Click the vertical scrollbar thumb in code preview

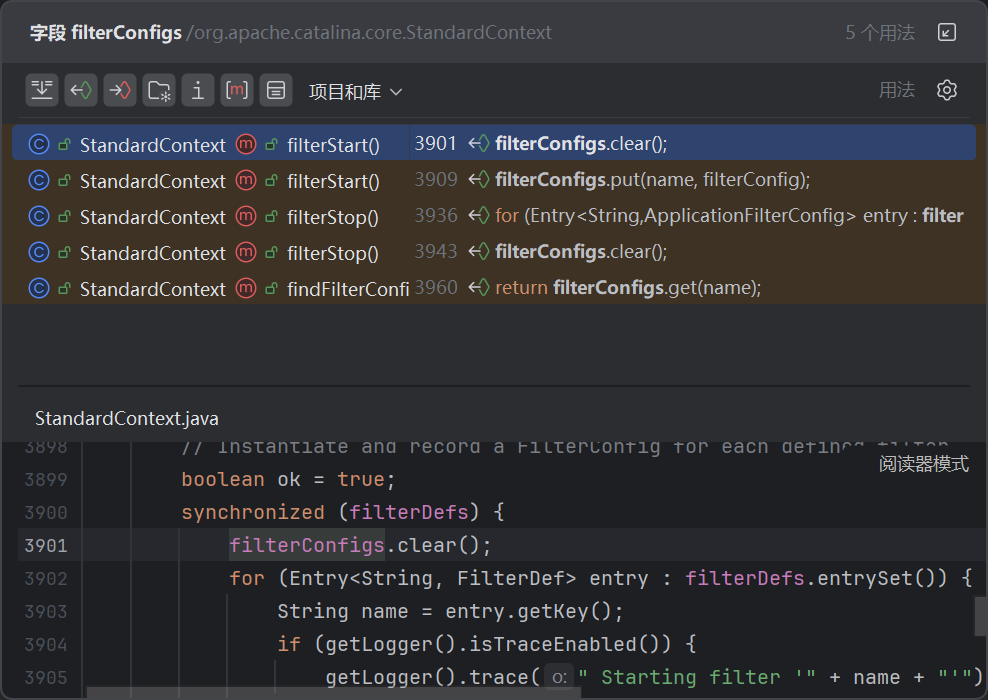pos(981,616)
